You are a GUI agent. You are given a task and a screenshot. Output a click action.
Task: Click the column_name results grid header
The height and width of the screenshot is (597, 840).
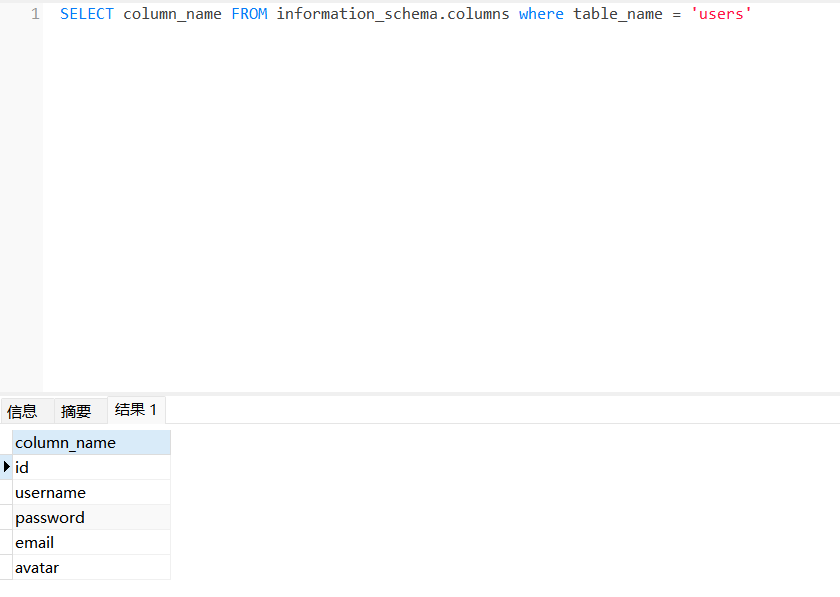[91, 442]
